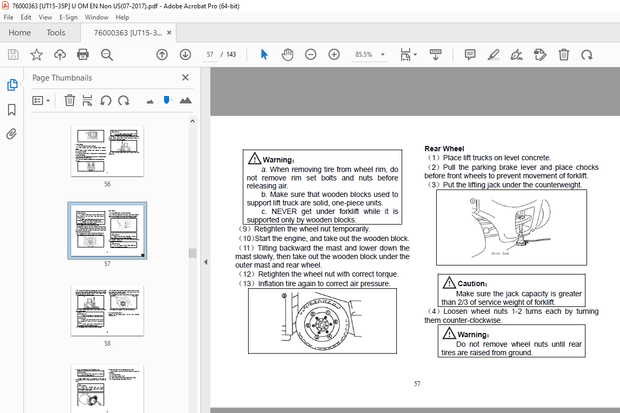Select page 56 thumbnail
This screenshot has height=413, width=620.
[107, 151]
